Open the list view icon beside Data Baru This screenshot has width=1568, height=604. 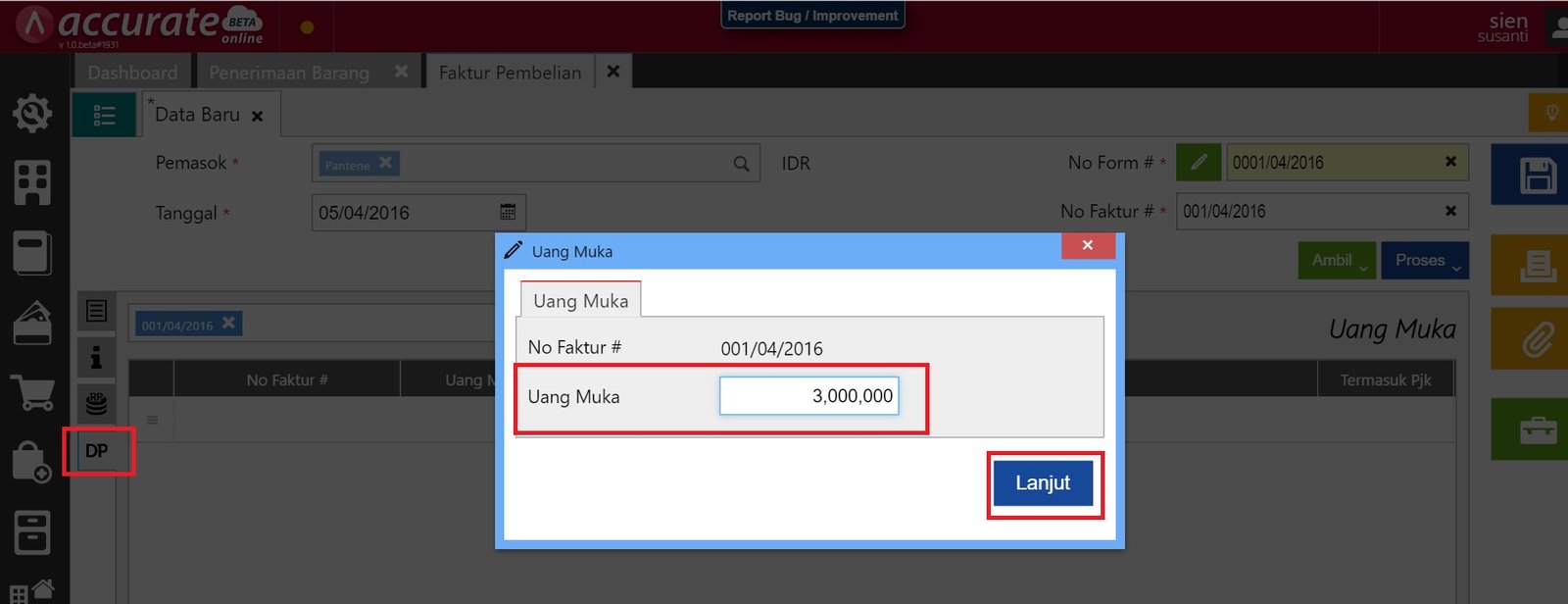[x=104, y=116]
